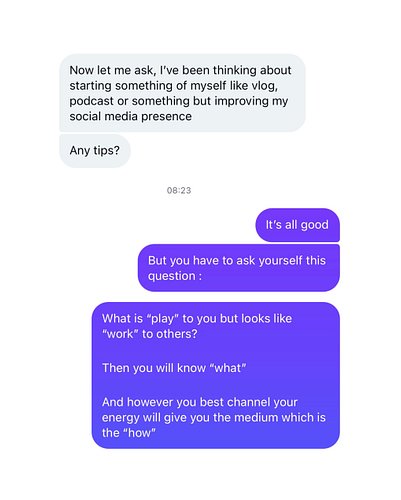401x500 pixels.
Task: Click the text 'to others?' in purple bubble
Action: point(170,334)
